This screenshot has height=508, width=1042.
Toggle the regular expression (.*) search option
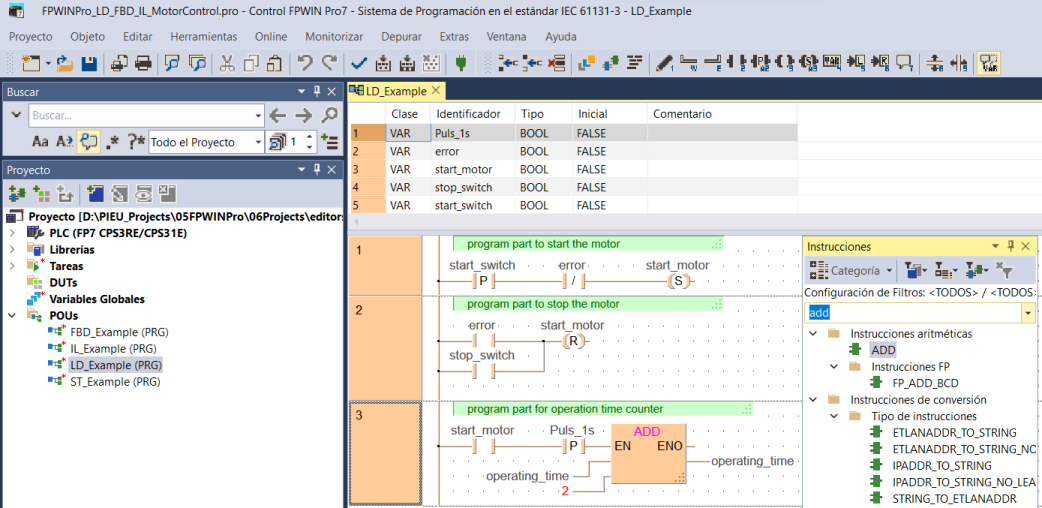[x=113, y=142]
